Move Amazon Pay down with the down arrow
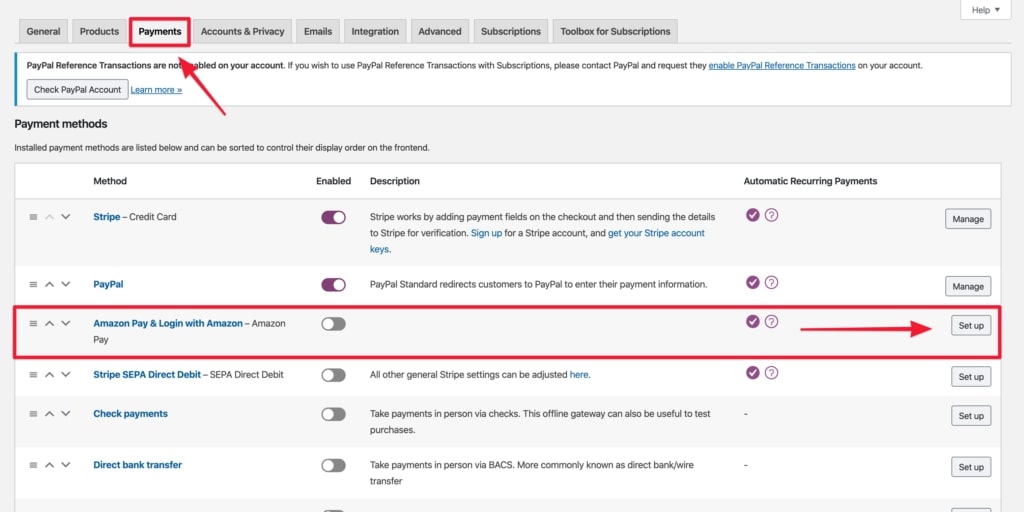The image size is (1024, 512). pyautogui.click(x=65, y=323)
